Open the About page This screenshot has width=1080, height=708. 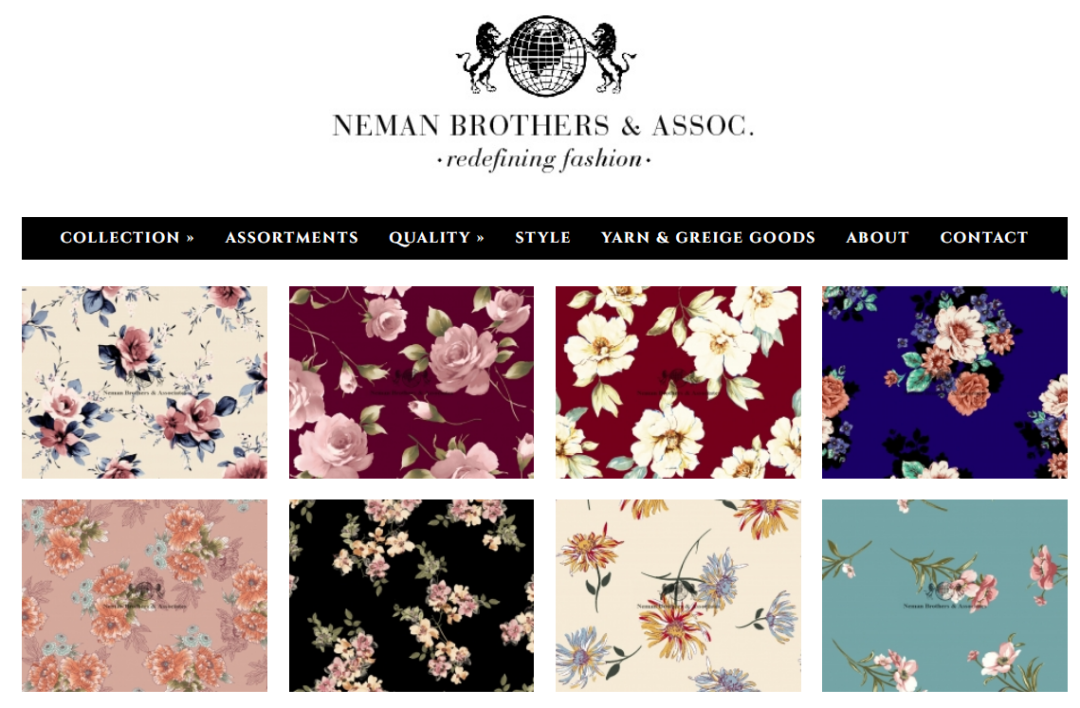coord(877,238)
